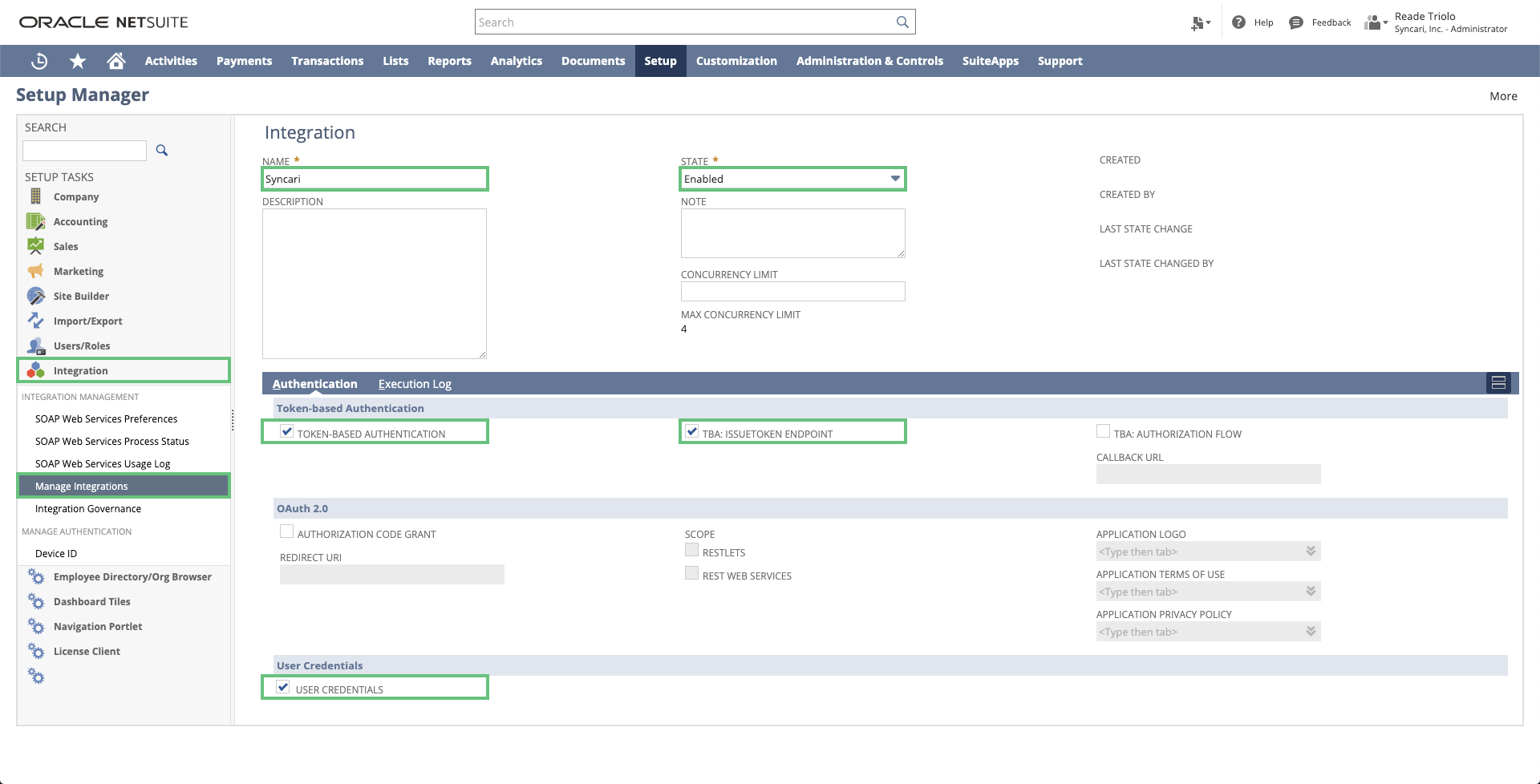
Task: Click the More link
Action: click(1503, 96)
